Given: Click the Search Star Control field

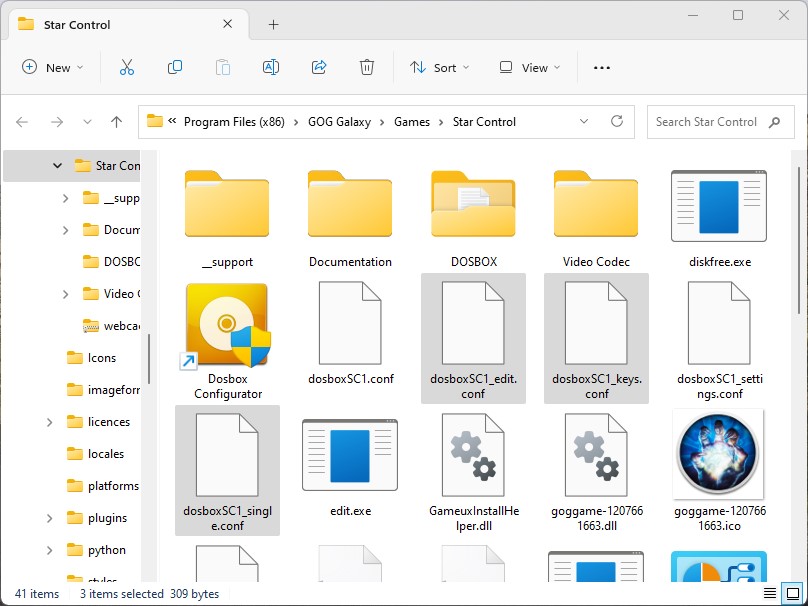Looking at the screenshot, I should tap(720, 122).
